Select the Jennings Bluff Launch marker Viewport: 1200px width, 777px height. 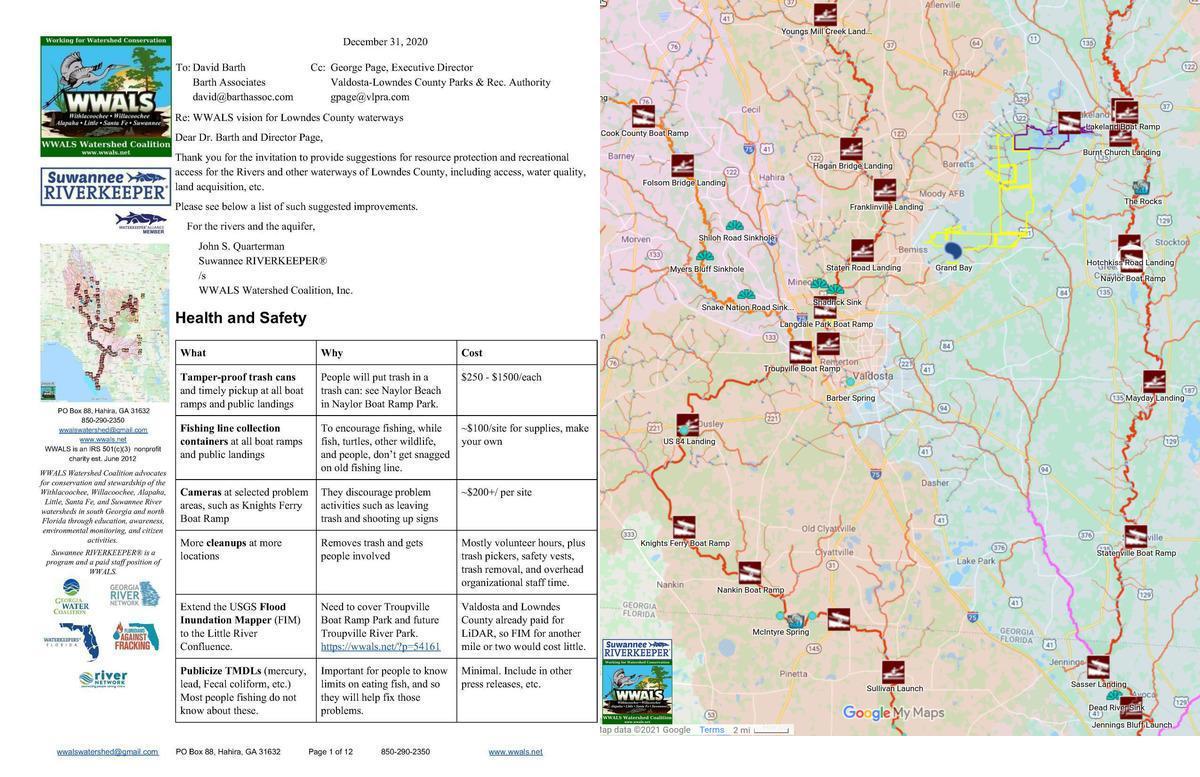coord(1131,708)
